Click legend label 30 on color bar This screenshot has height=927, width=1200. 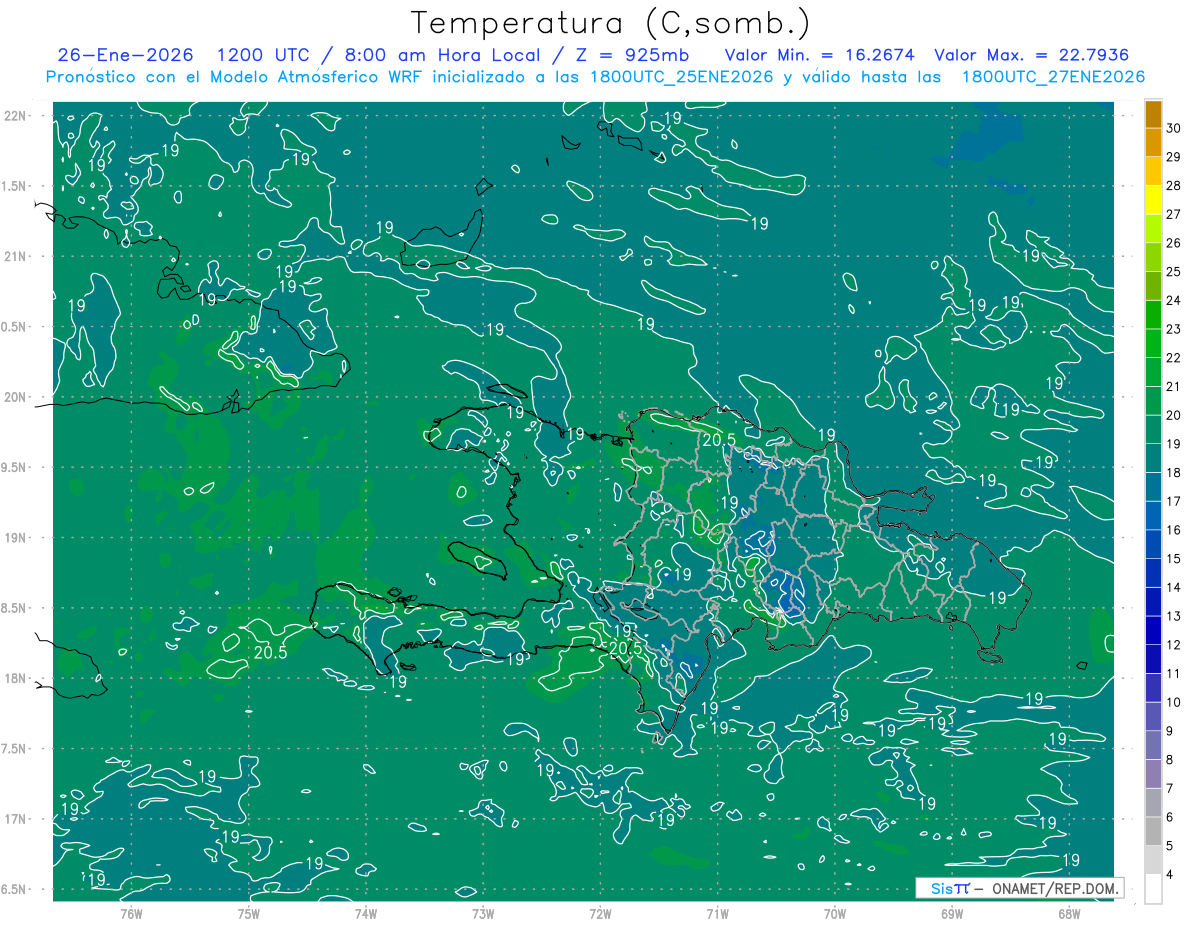pos(1174,128)
